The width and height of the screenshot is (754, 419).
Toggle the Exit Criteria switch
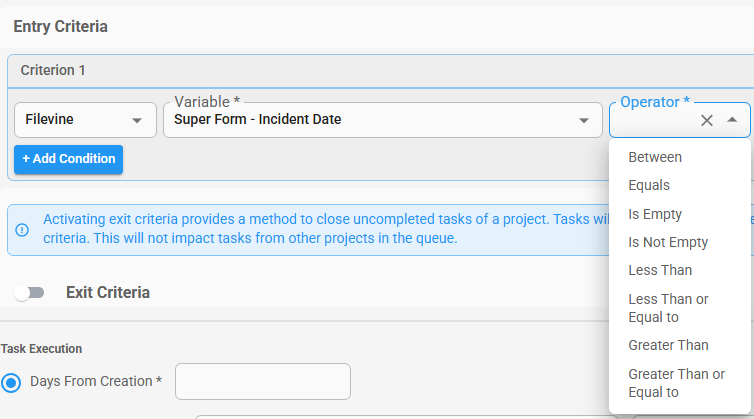pyautogui.click(x=29, y=292)
